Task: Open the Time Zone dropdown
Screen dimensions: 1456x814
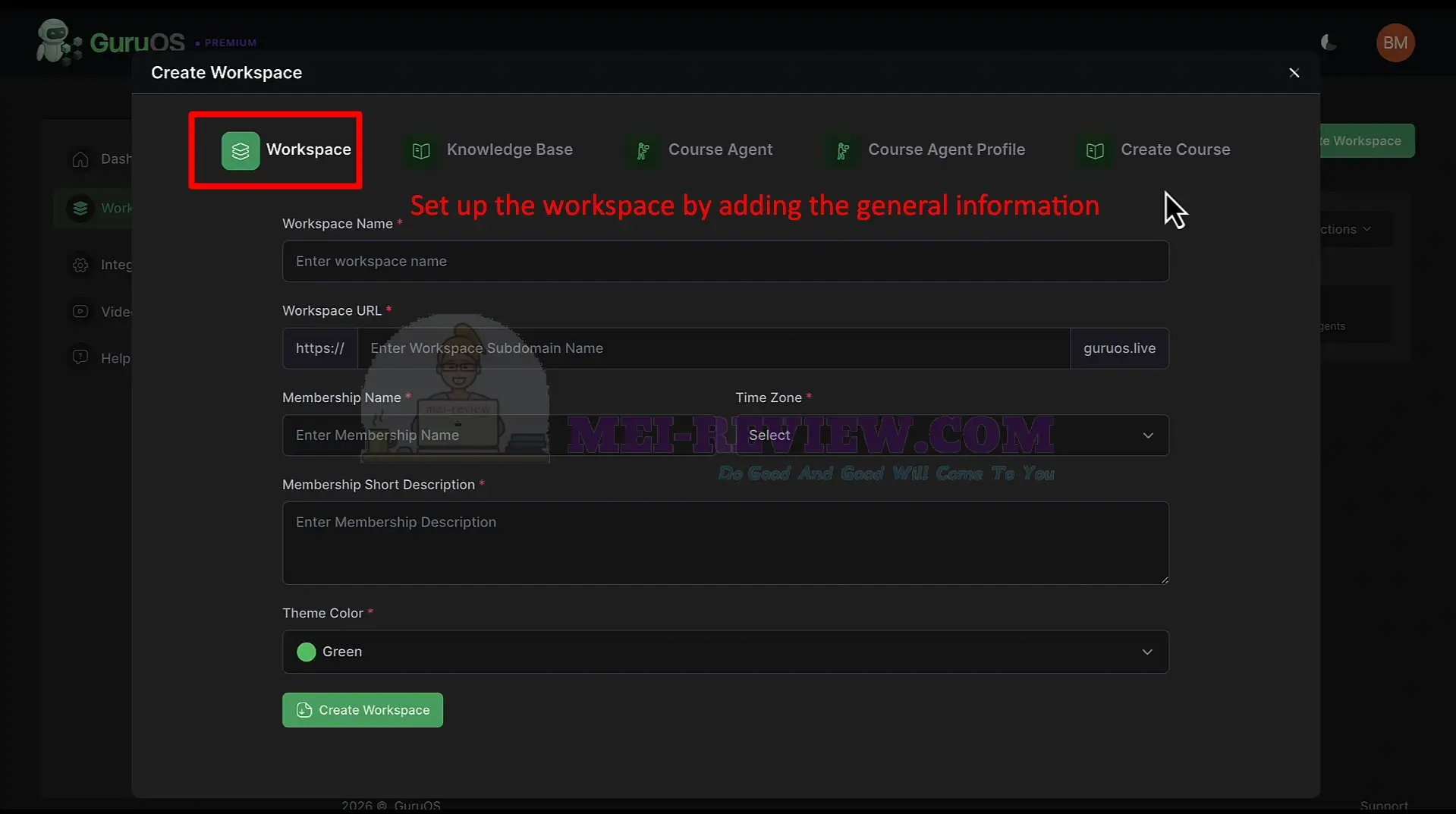Action: [x=952, y=435]
